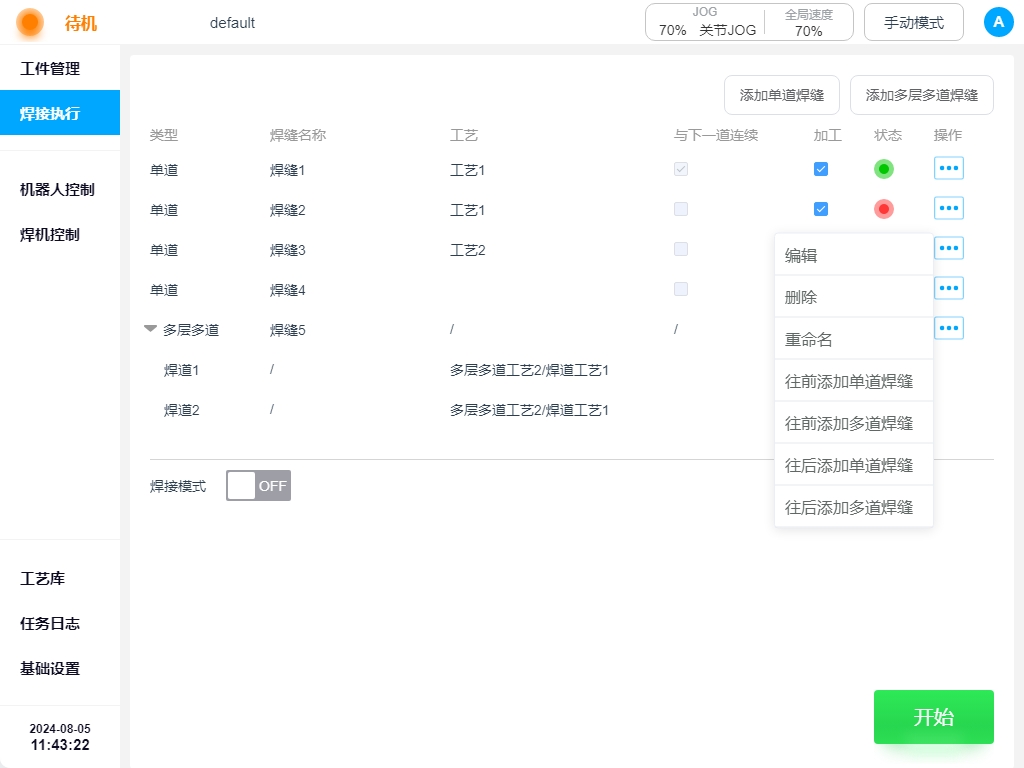Click the green status indicator of 焊缝1
1024x768 pixels.
coord(883,169)
